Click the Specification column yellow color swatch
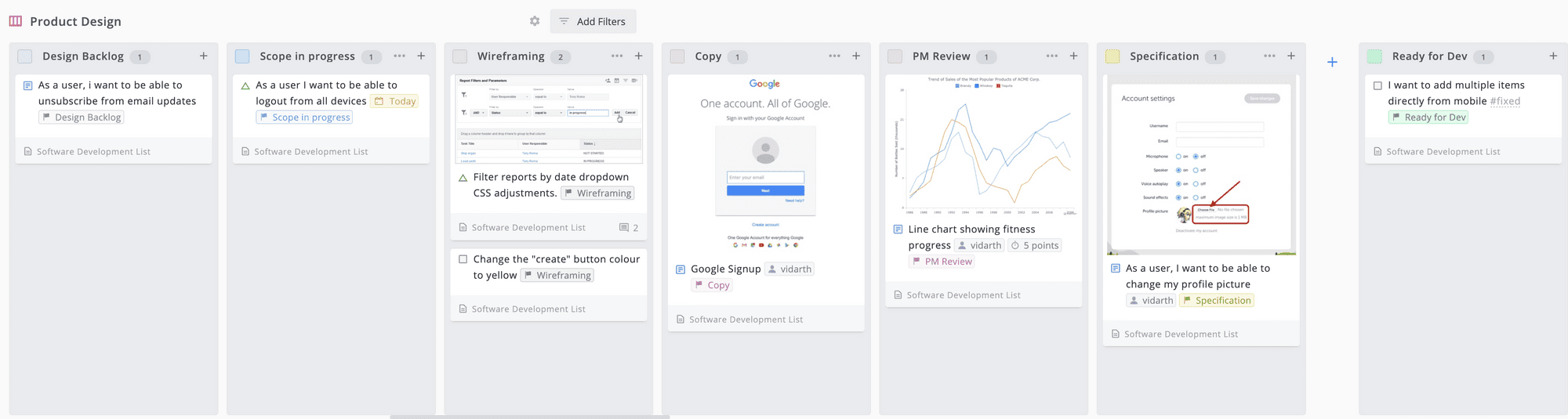 [1112, 56]
